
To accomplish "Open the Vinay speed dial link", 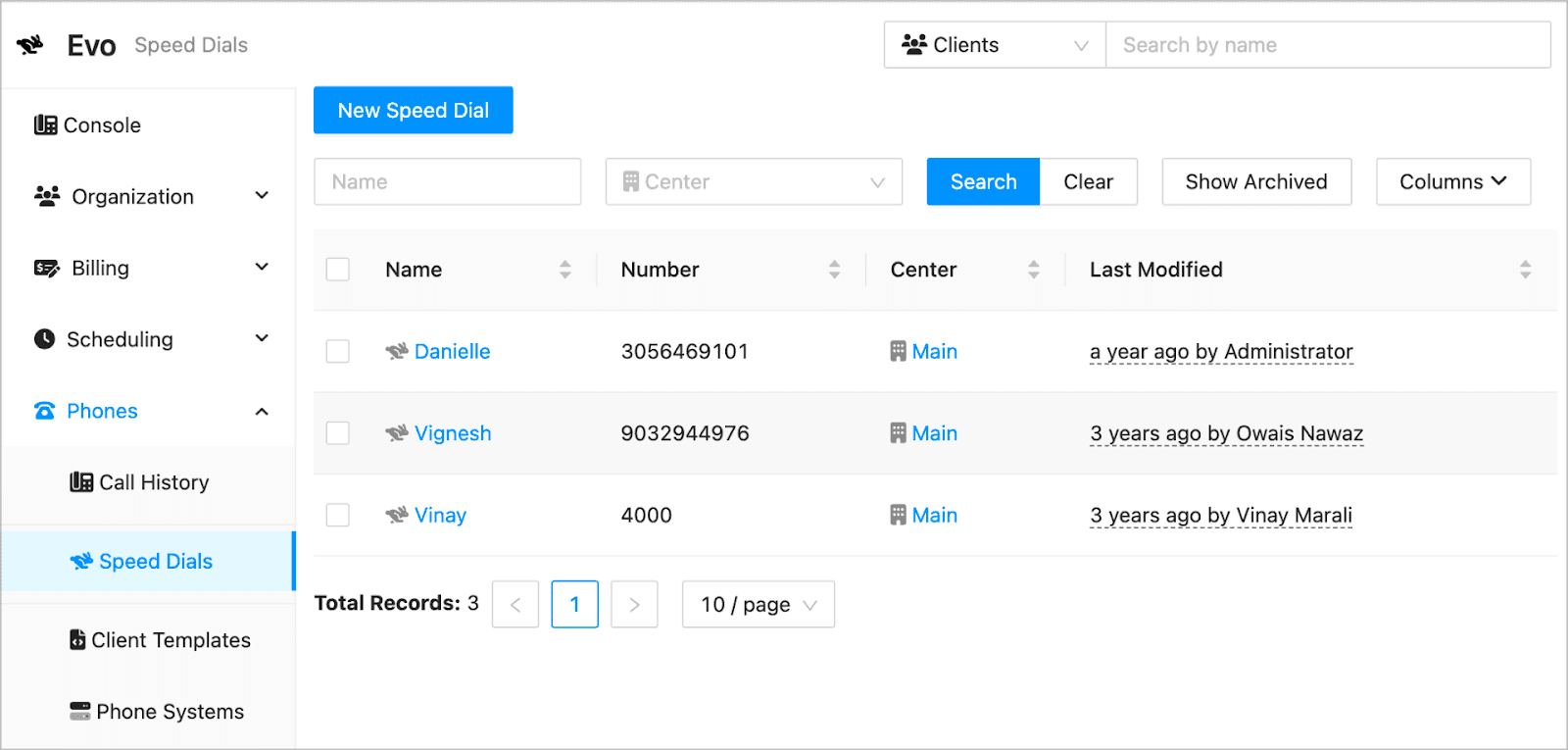I will pos(440,515).
